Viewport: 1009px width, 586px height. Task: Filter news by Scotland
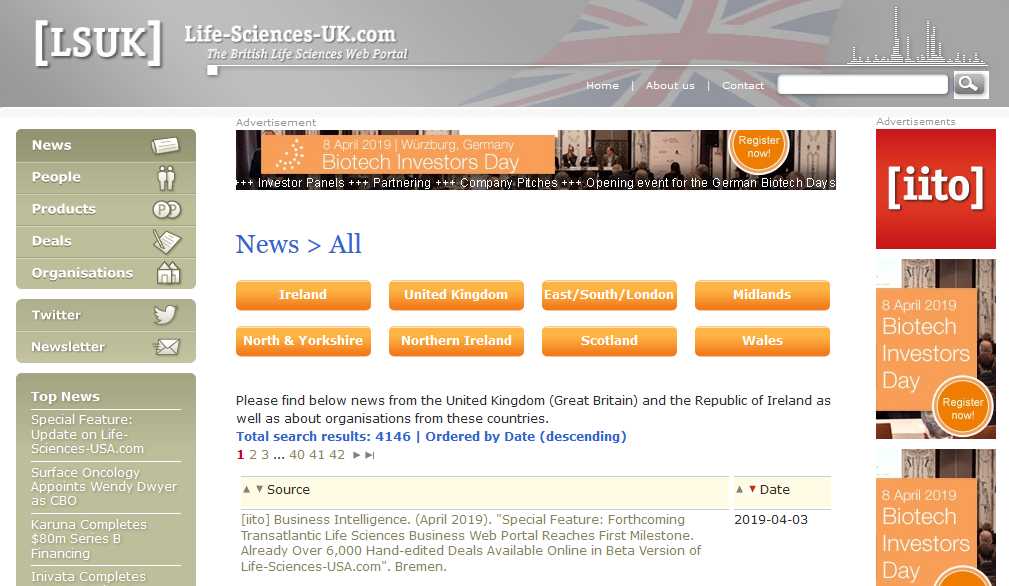point(609,341)
